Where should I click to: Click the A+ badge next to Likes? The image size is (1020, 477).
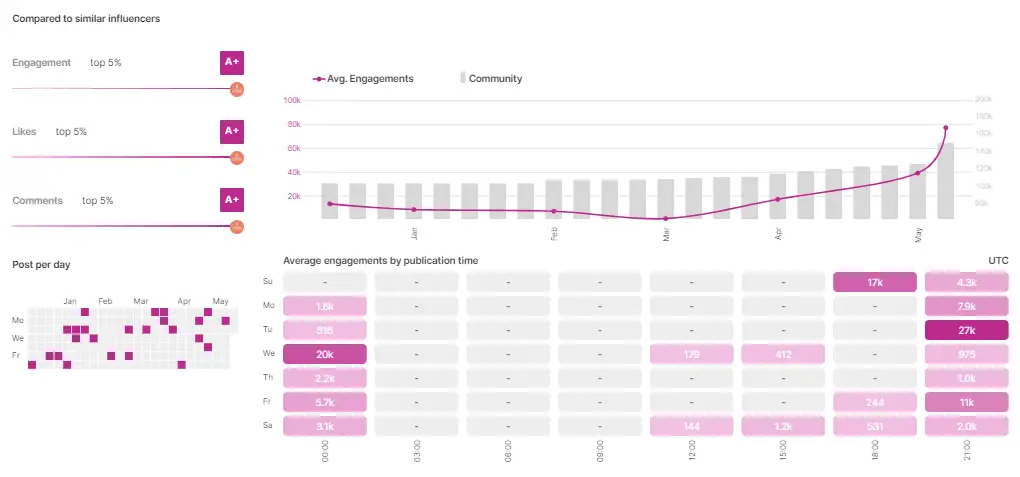click(231, 131)
